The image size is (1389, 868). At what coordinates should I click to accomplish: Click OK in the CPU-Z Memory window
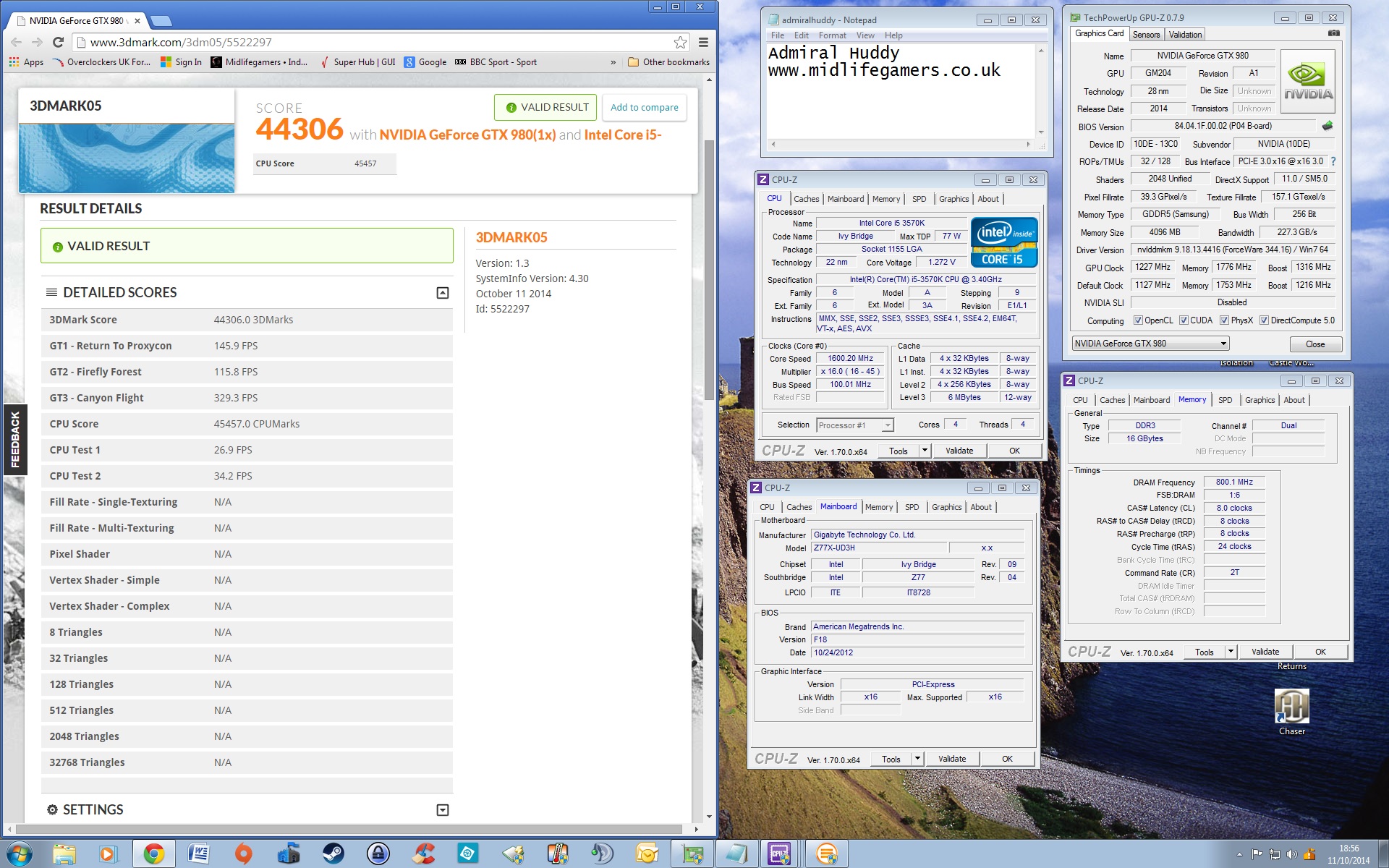[x=1320, y=652]
